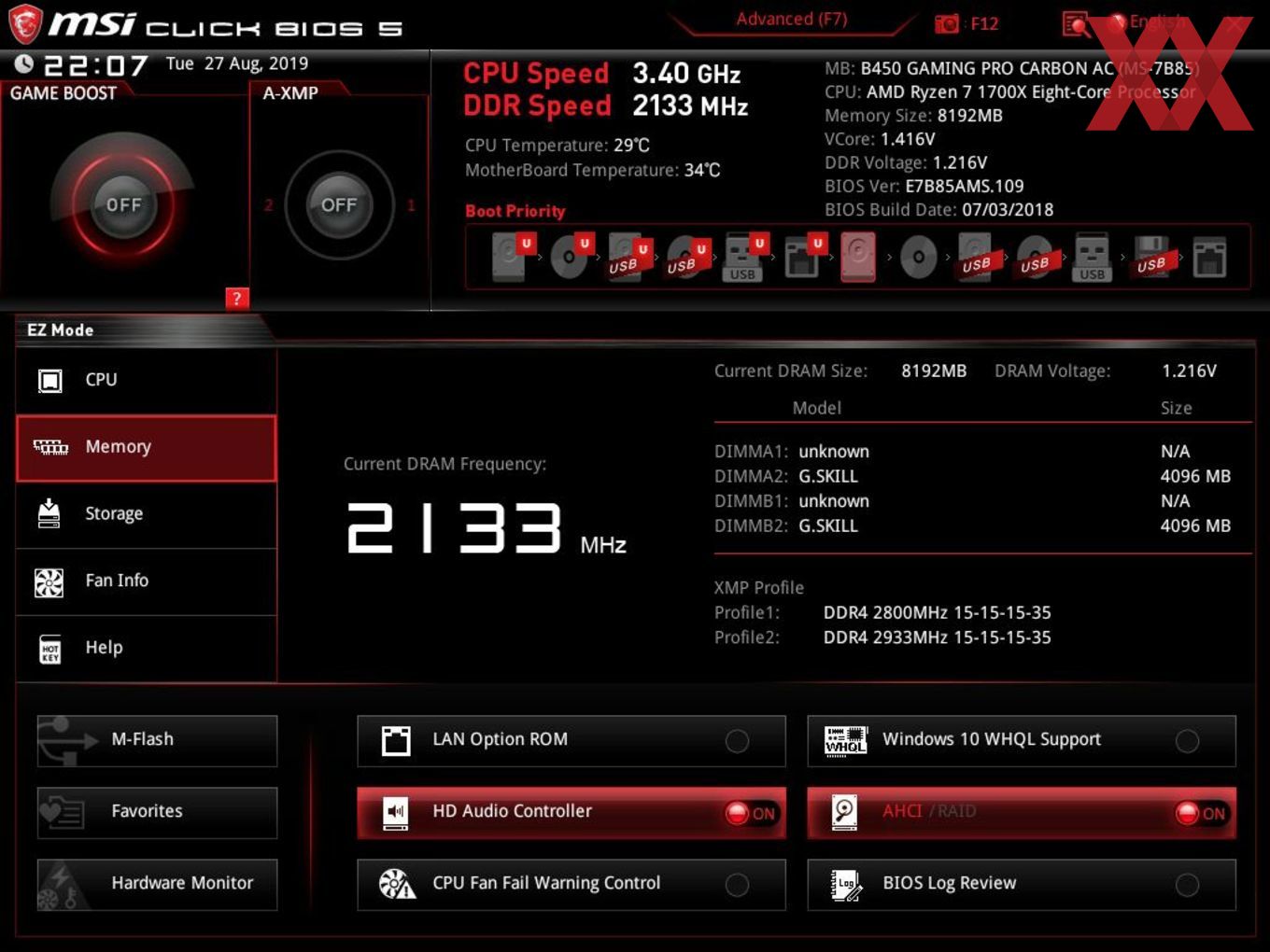Viewport: 1270px width, 952px height.
Task: Open the CPU section in EZ Mode
Action: pyautogui.click(x=147, y=380)
